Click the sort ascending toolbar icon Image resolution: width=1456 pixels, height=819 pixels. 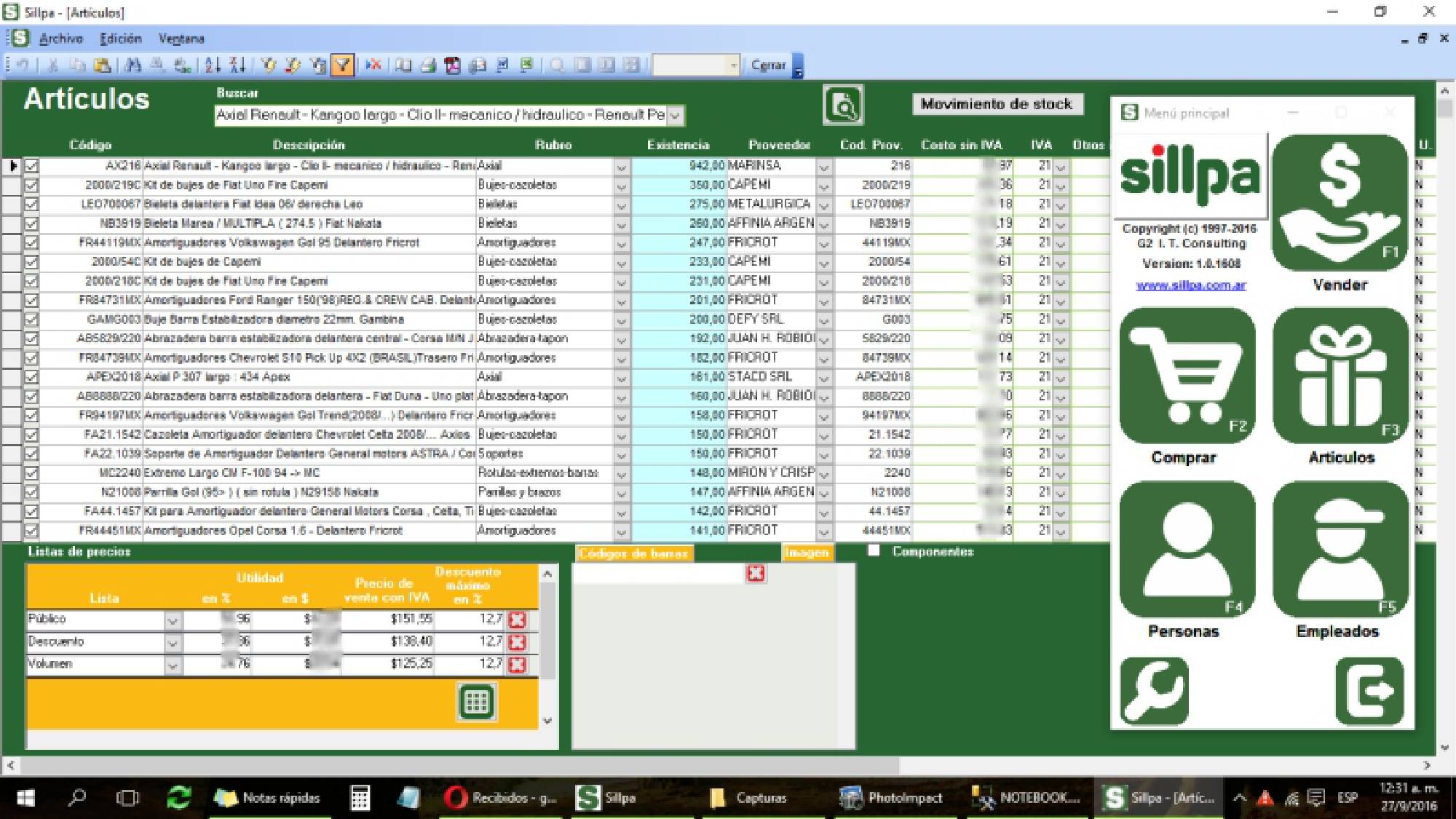[213, 66]
